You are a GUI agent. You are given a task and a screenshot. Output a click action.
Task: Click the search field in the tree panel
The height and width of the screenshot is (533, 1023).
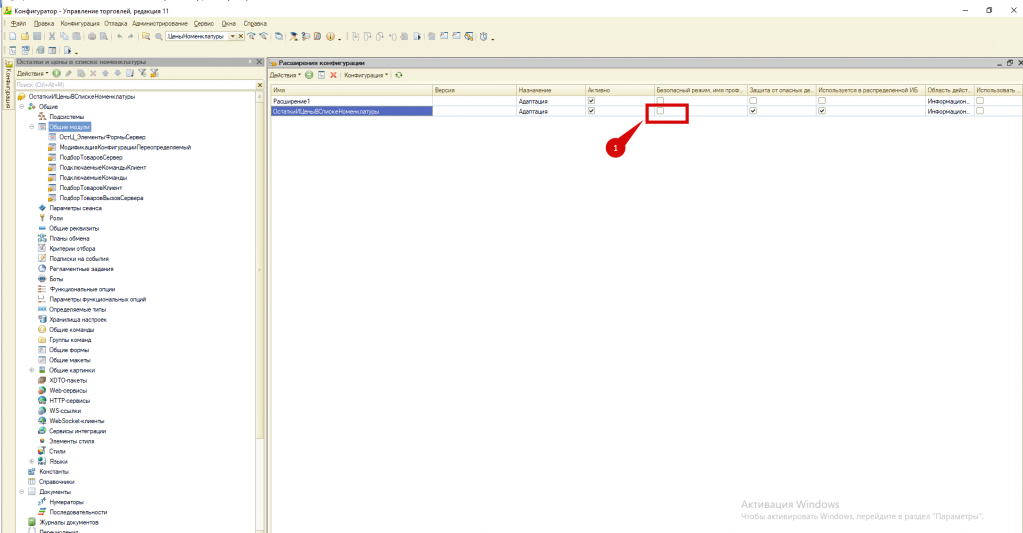pyautogui.click(x=135, y=85)
